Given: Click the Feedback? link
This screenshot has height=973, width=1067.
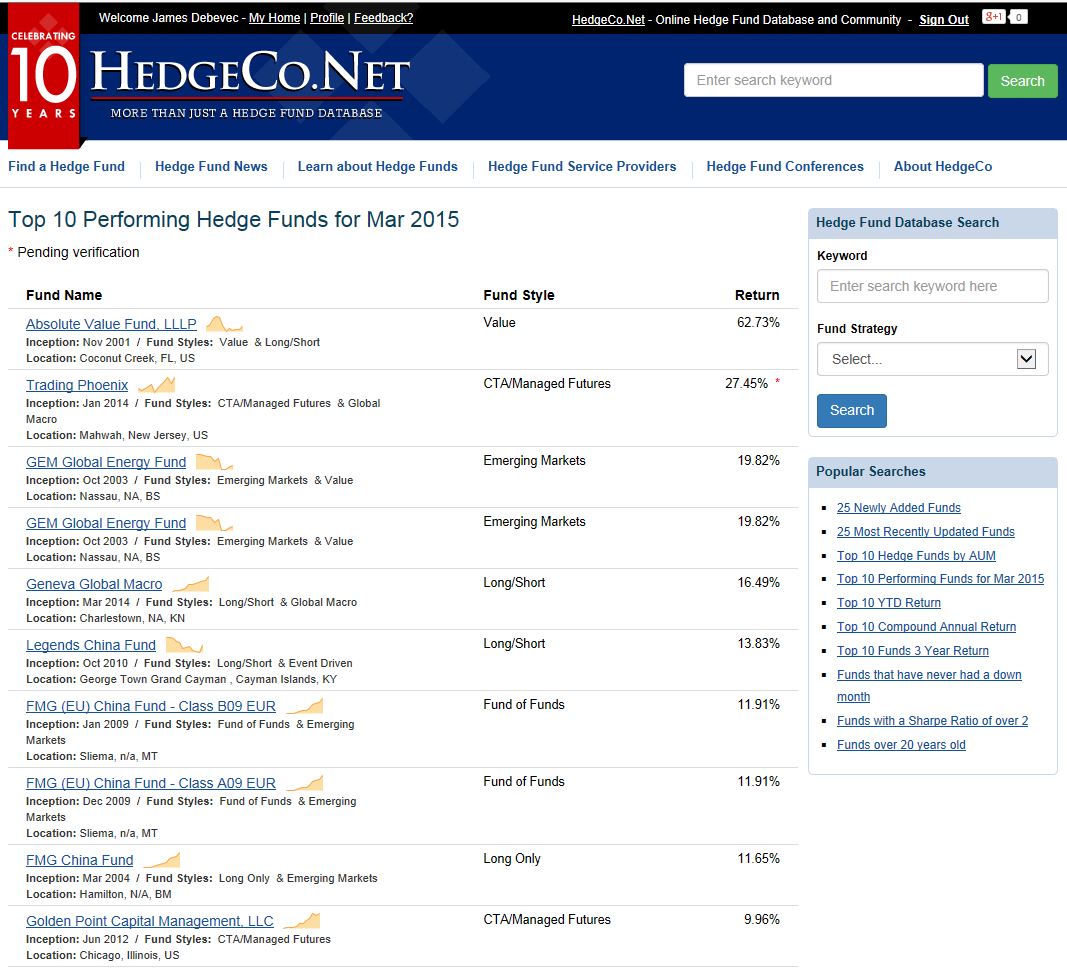Looking at the screenshot, I should (x=383, y=18).
